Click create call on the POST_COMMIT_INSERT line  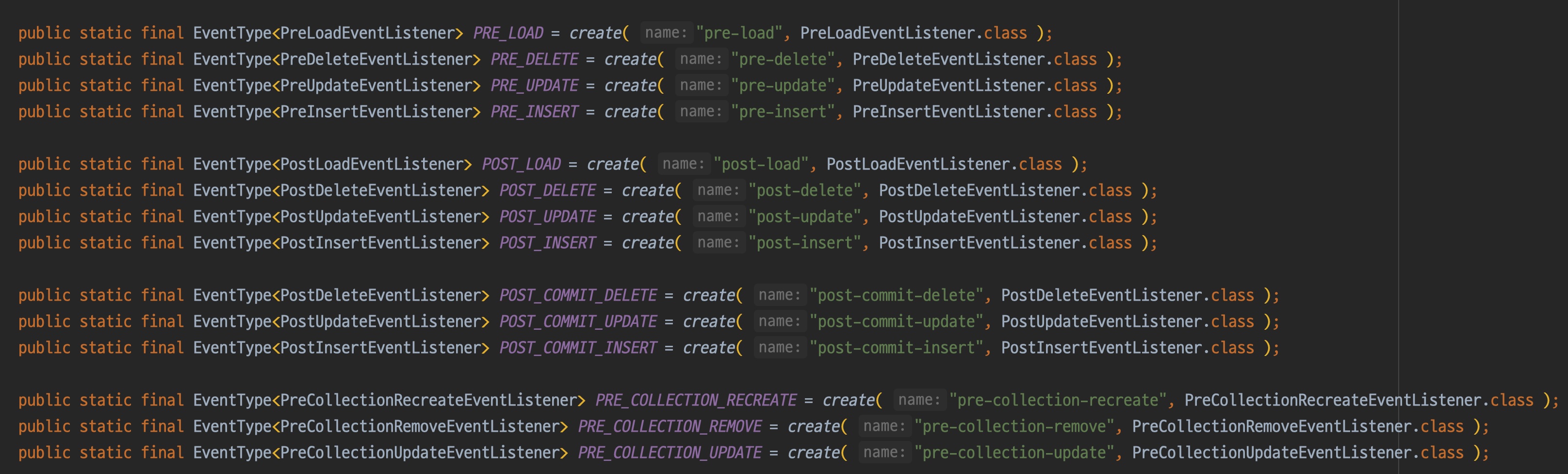[x=709, y=347]
